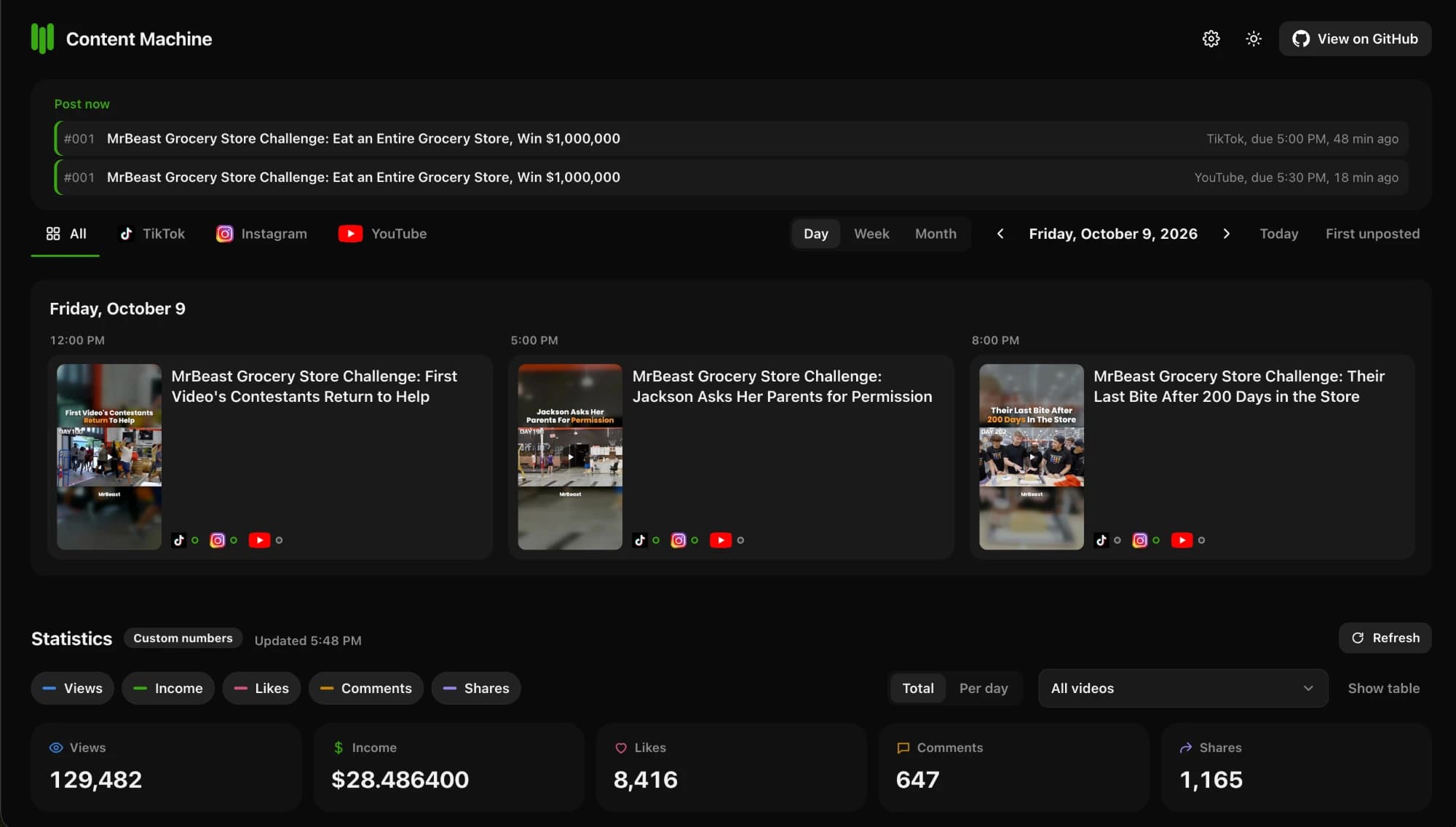Toggle the Shares chart series

[476, 688]
